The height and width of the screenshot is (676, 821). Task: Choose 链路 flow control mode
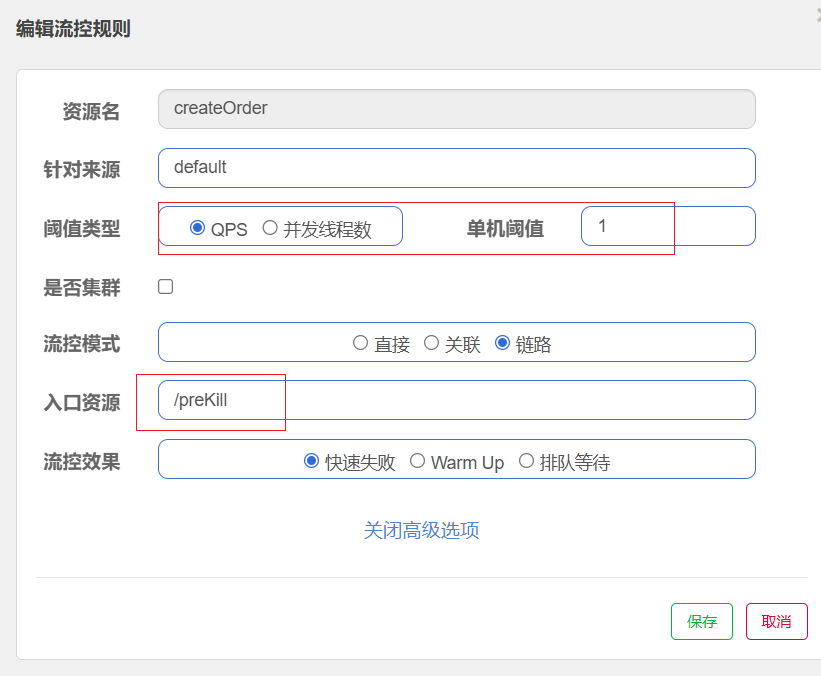(502, 343)
